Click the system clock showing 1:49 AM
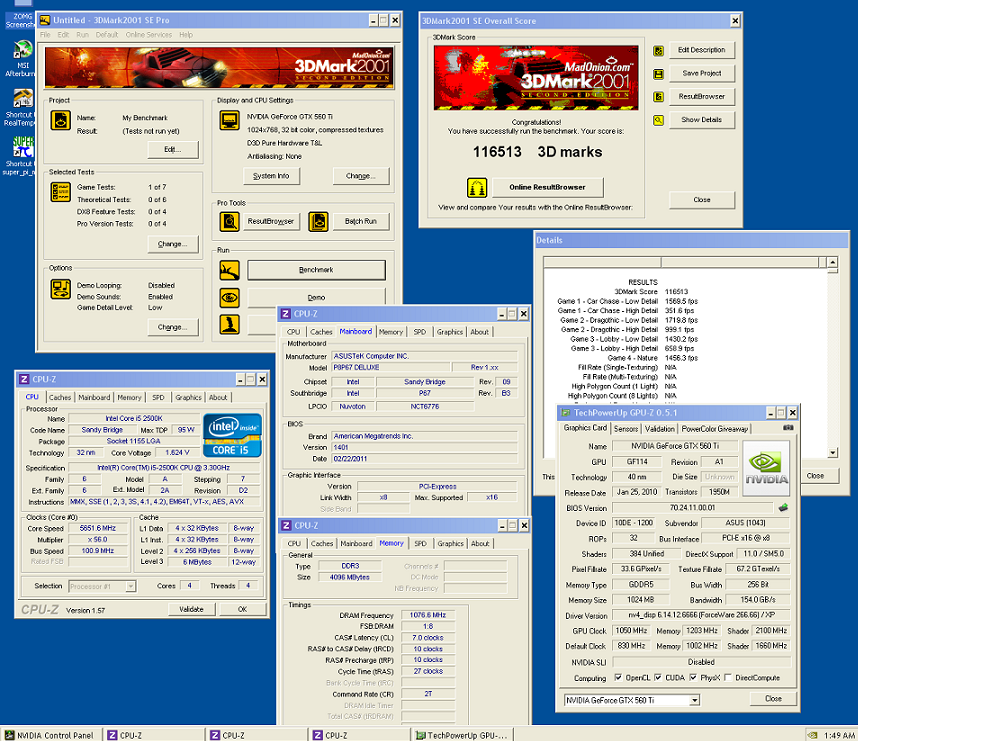 (x=840, y=735)
